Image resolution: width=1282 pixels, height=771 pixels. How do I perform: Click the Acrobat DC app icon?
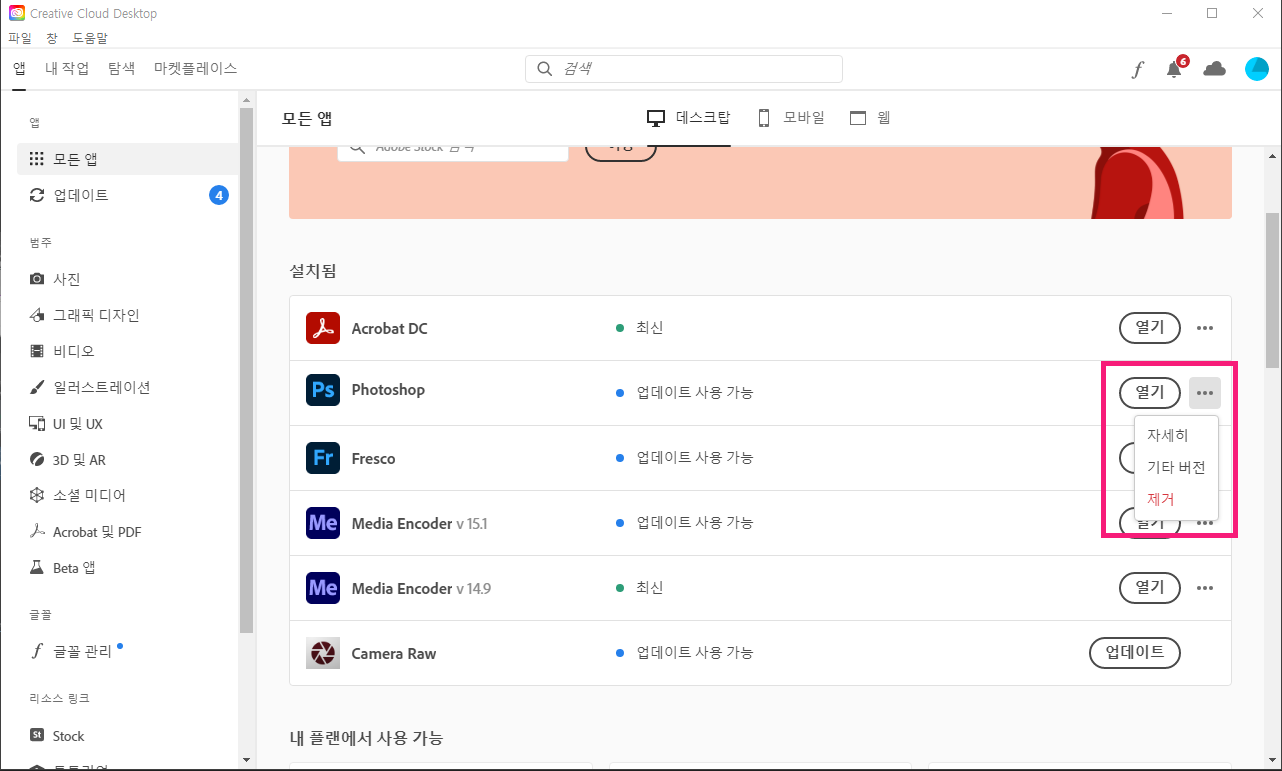coord(323,328)
